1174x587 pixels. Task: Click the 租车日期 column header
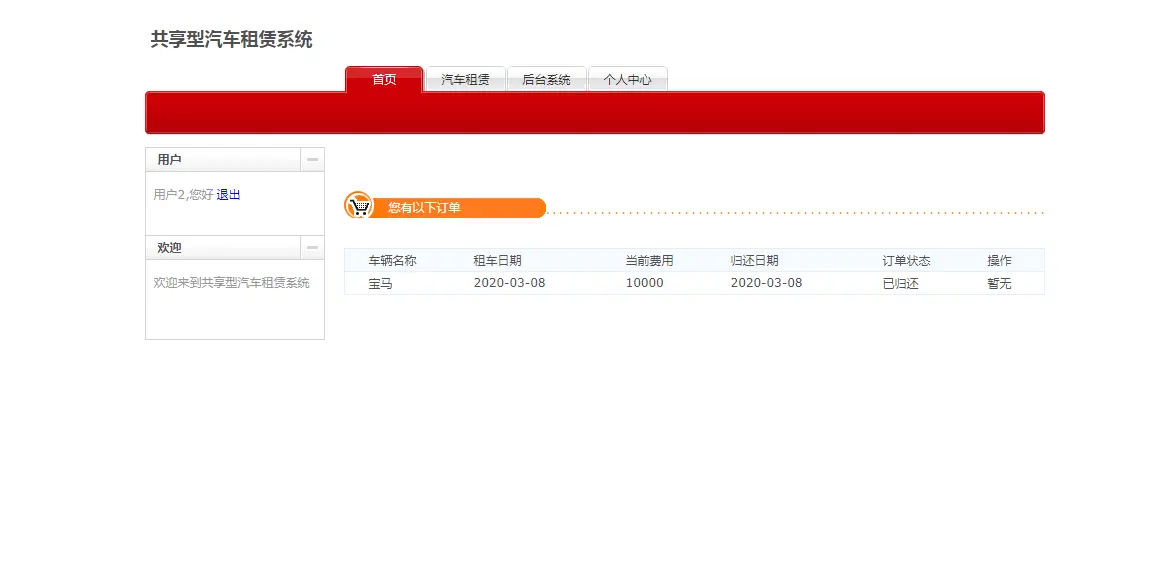coord(498,261)
